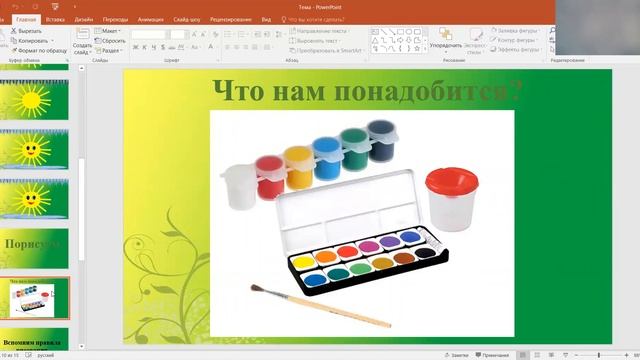Screen dimensions: 640x360
Task: Expand the Копировать dropdown arrow
Action: pos(53,41)
